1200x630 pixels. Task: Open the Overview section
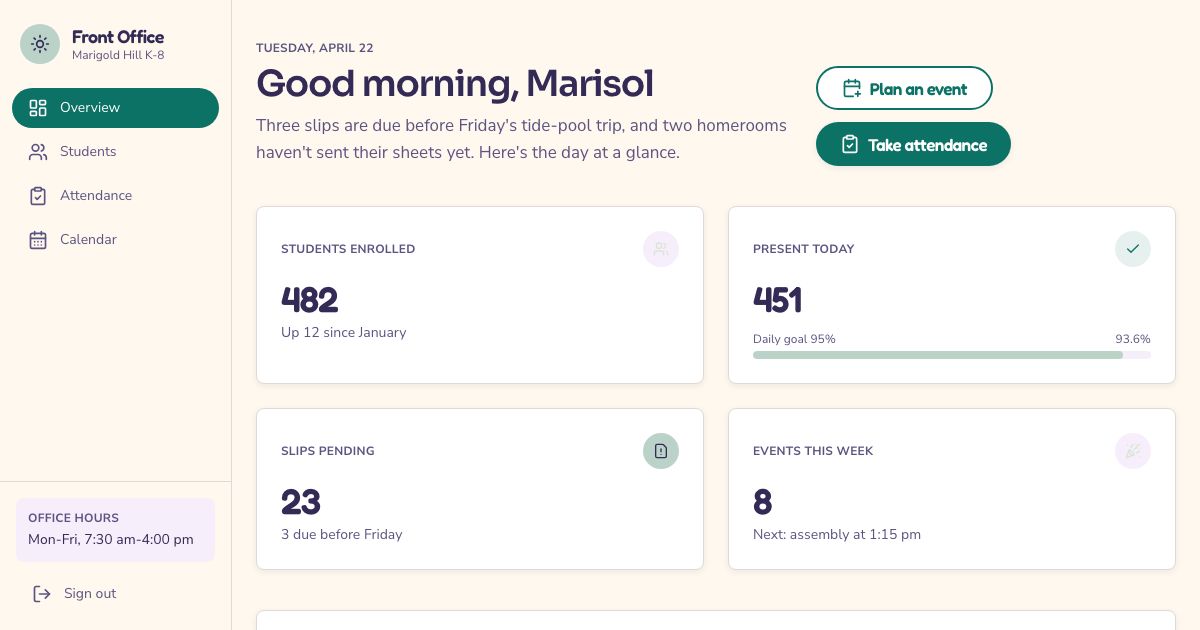tap(115, 108)
